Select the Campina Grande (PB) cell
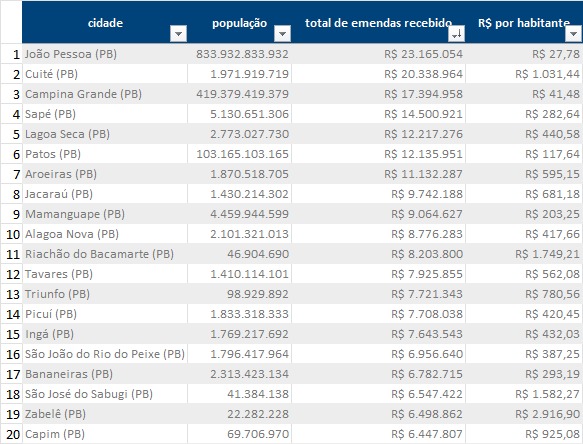 (105, 94)
